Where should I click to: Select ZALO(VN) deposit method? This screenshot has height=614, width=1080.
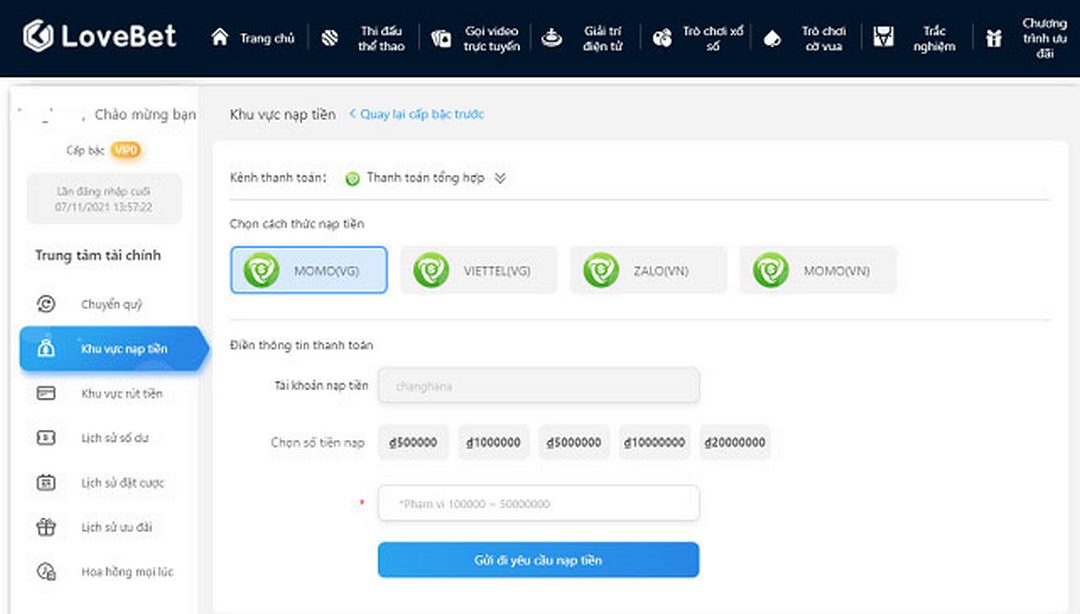tap(648, 270)
